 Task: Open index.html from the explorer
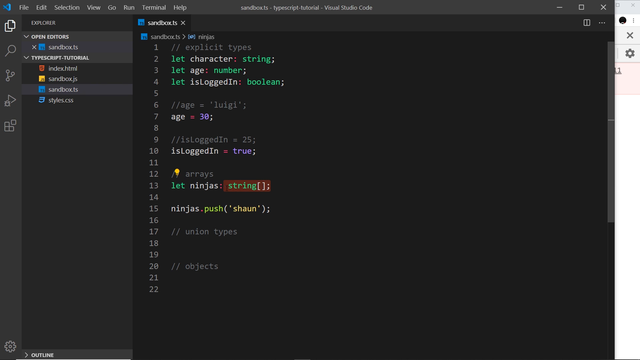[78, 69]
